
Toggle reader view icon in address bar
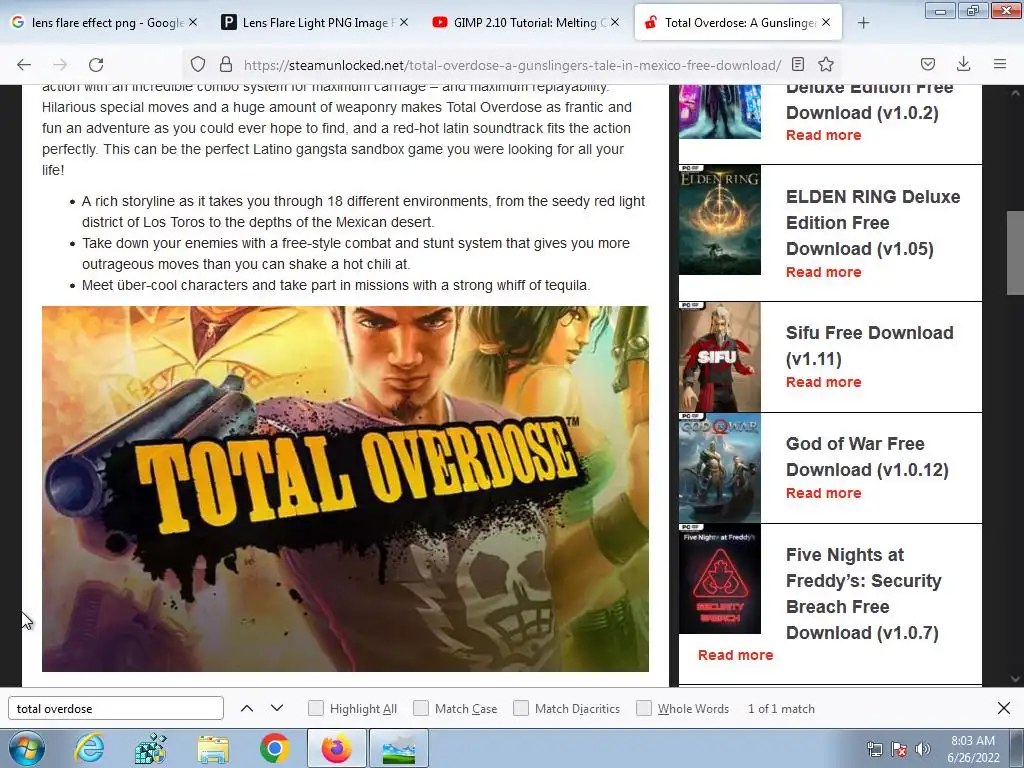(x=797, y=64)
